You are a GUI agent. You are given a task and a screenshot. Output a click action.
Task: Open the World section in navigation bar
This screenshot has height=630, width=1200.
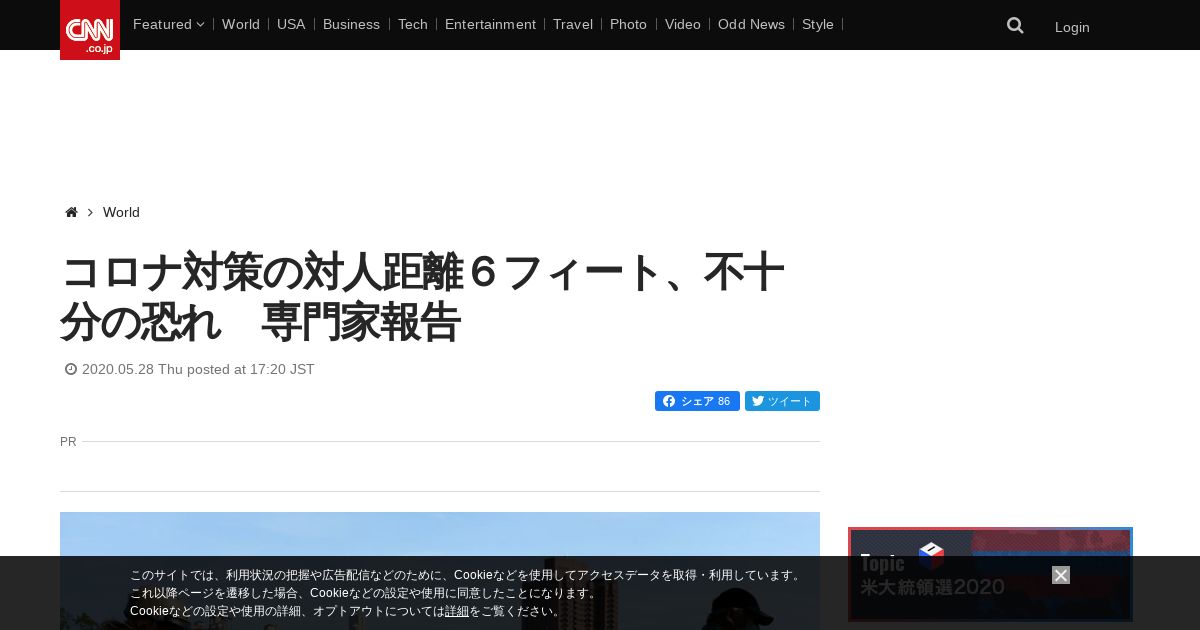tap(241, 24)
